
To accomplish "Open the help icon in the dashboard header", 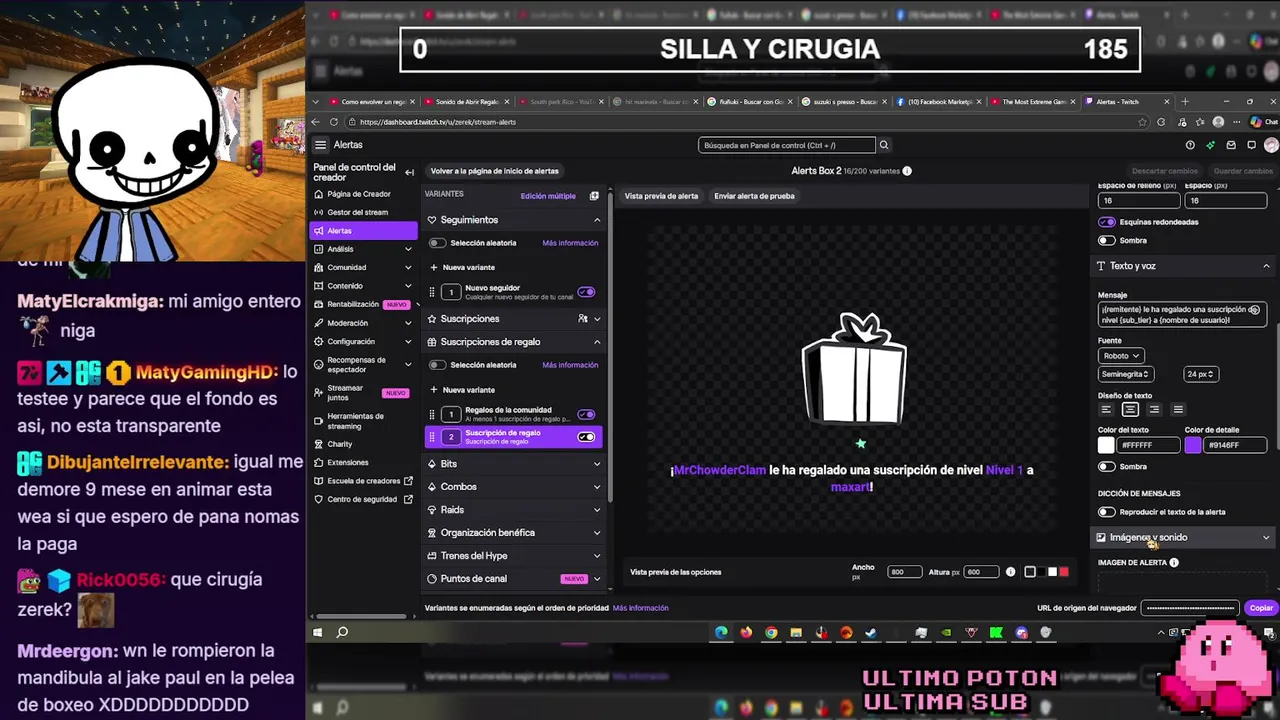I will coord(1190,145).
